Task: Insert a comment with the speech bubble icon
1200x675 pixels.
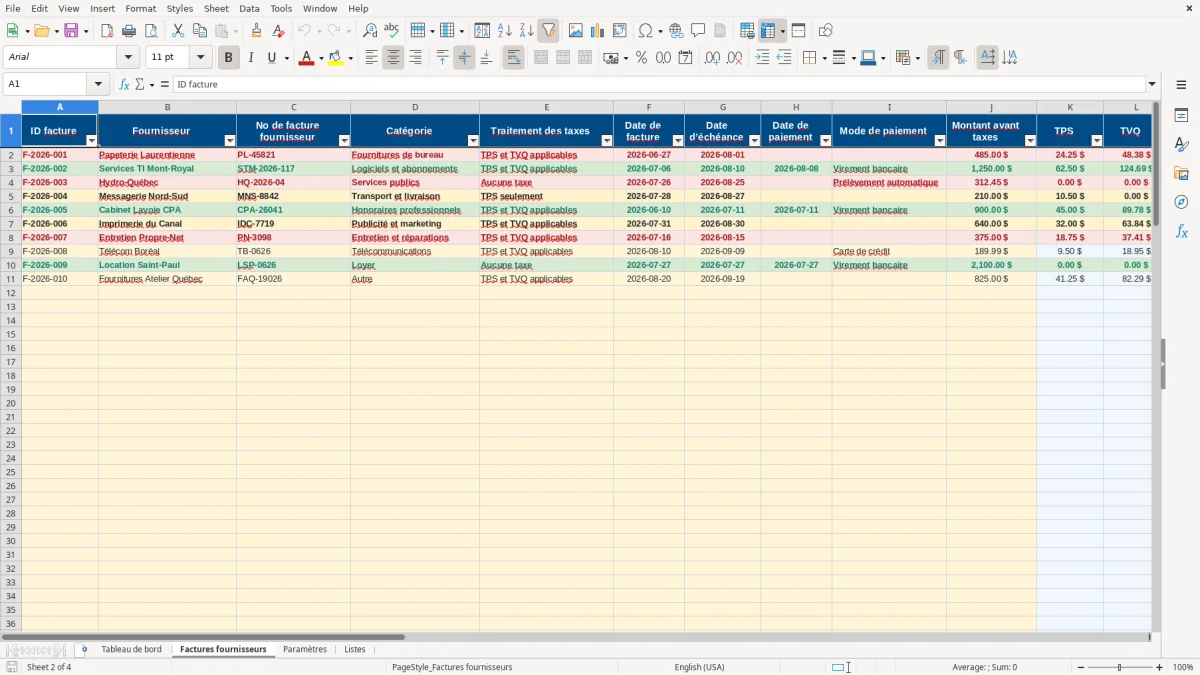Action: click(x=698, y=31)
